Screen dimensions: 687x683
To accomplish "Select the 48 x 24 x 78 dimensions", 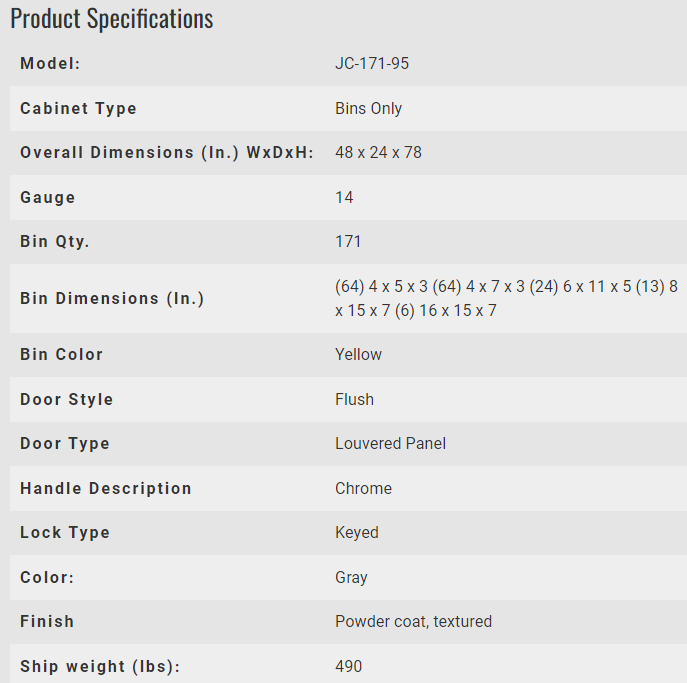I will click(378, 153).
